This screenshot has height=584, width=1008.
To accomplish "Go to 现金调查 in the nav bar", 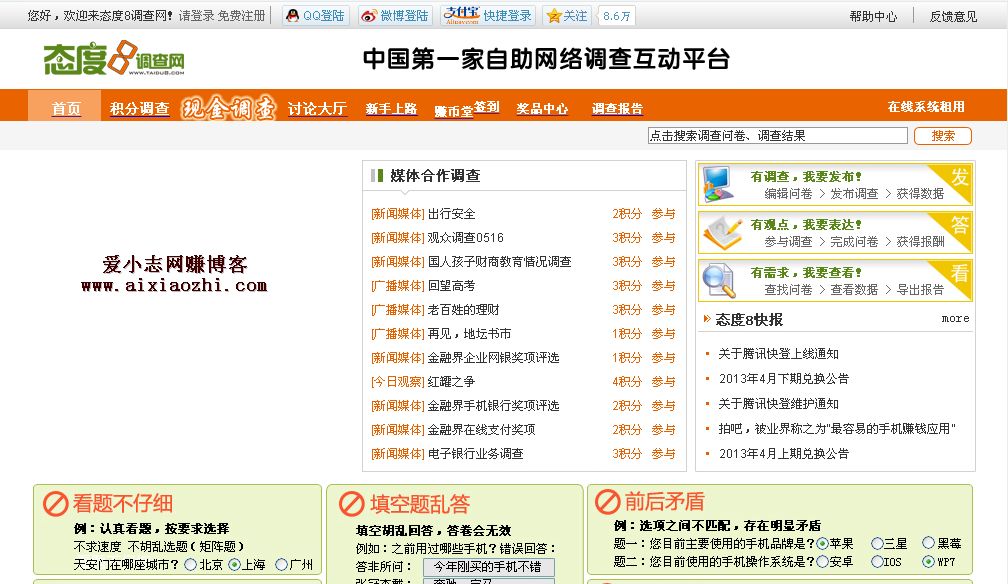I will (228, 108).
